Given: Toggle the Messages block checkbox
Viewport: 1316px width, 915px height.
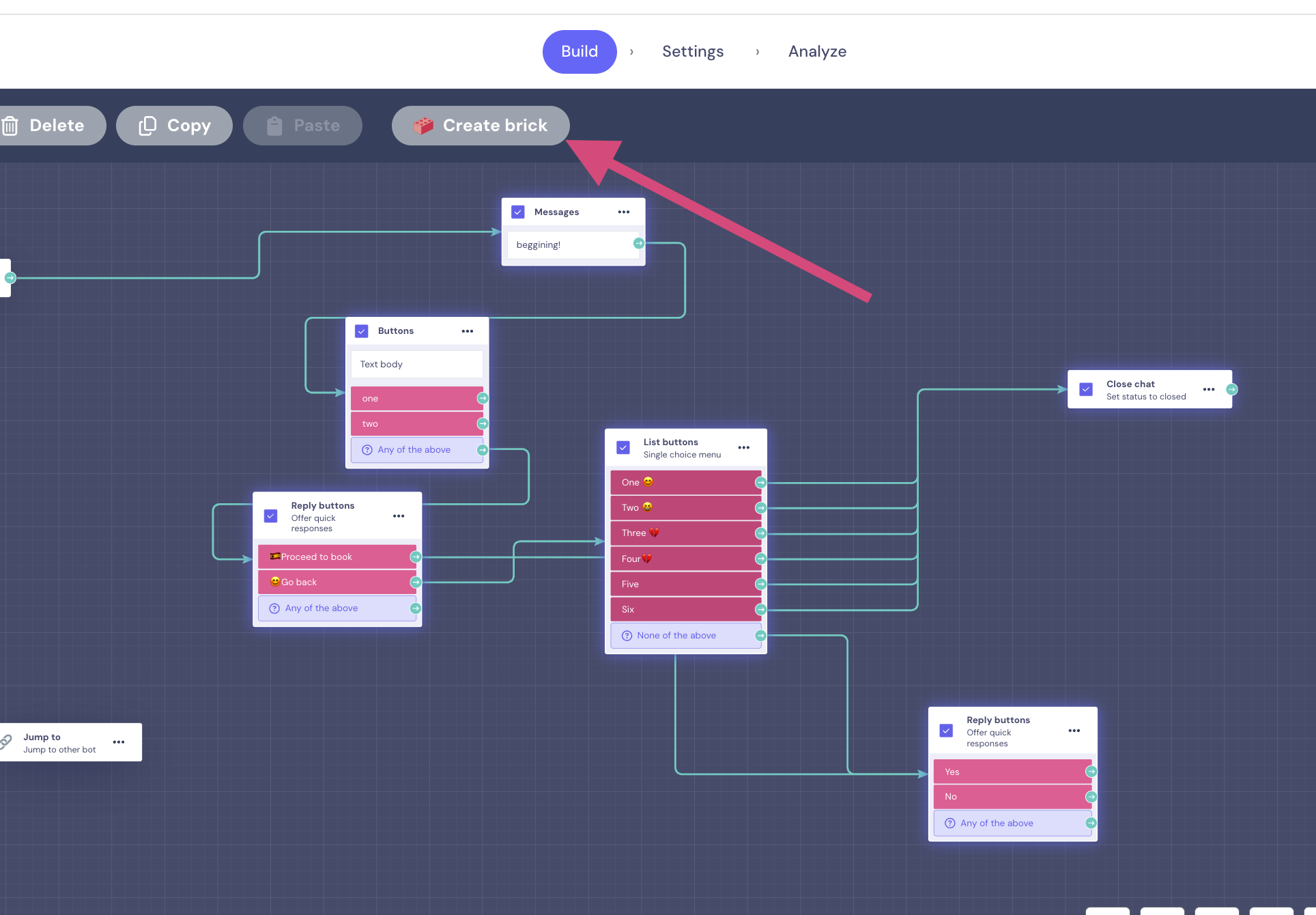Looking at the screenshot, I should [x=518, y=212].
